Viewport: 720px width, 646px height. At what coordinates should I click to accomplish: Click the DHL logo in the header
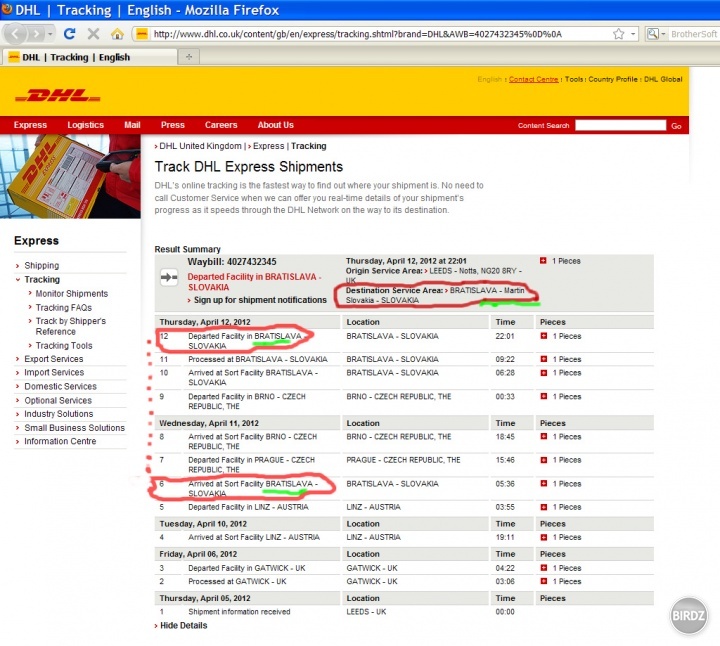point(57,96)
